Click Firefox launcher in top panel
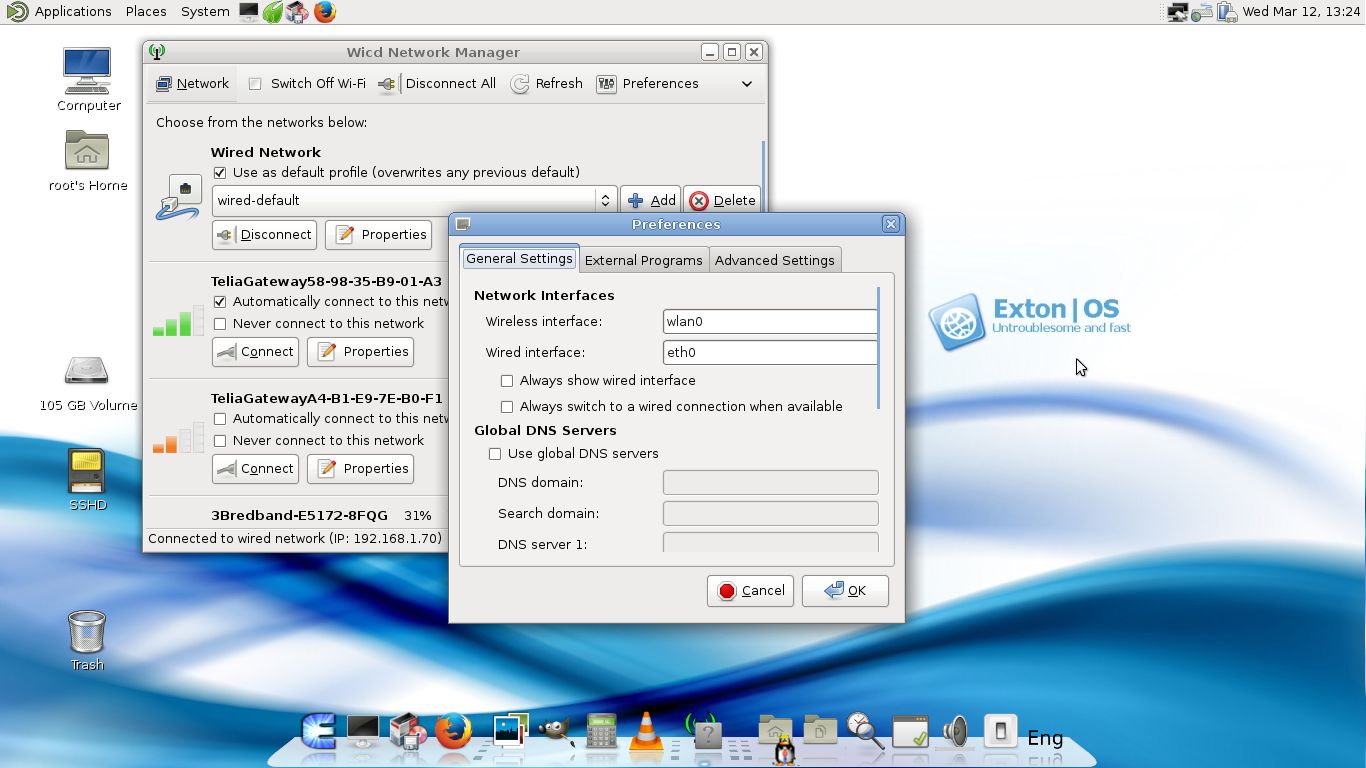Image resolution: width=1366 pixels, height=768 pixels. (324, 12)
